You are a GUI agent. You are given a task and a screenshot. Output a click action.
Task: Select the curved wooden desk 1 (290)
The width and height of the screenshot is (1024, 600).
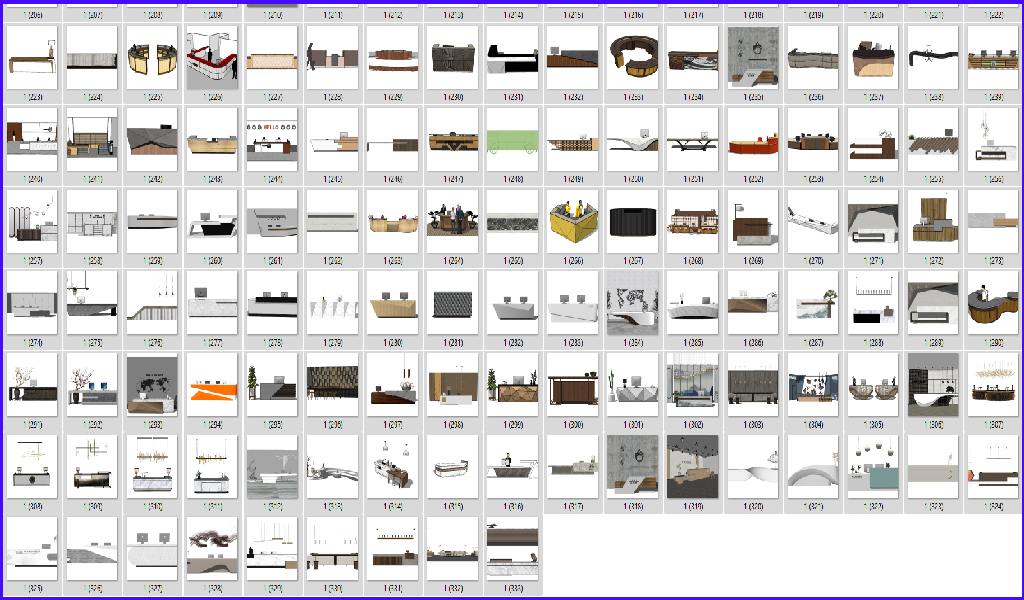point(991,303)
